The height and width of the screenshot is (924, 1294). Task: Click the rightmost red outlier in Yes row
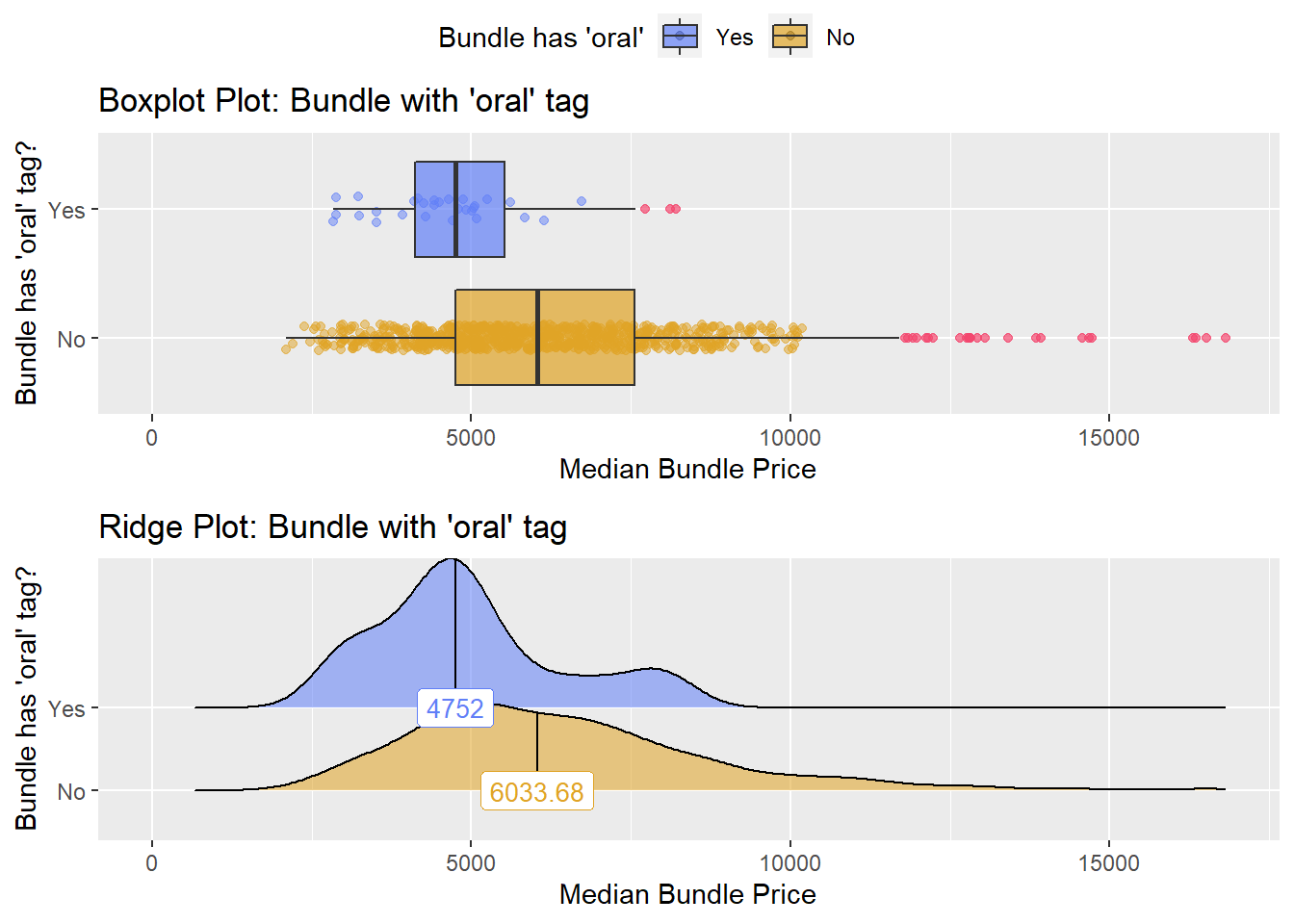pos(676,209)
